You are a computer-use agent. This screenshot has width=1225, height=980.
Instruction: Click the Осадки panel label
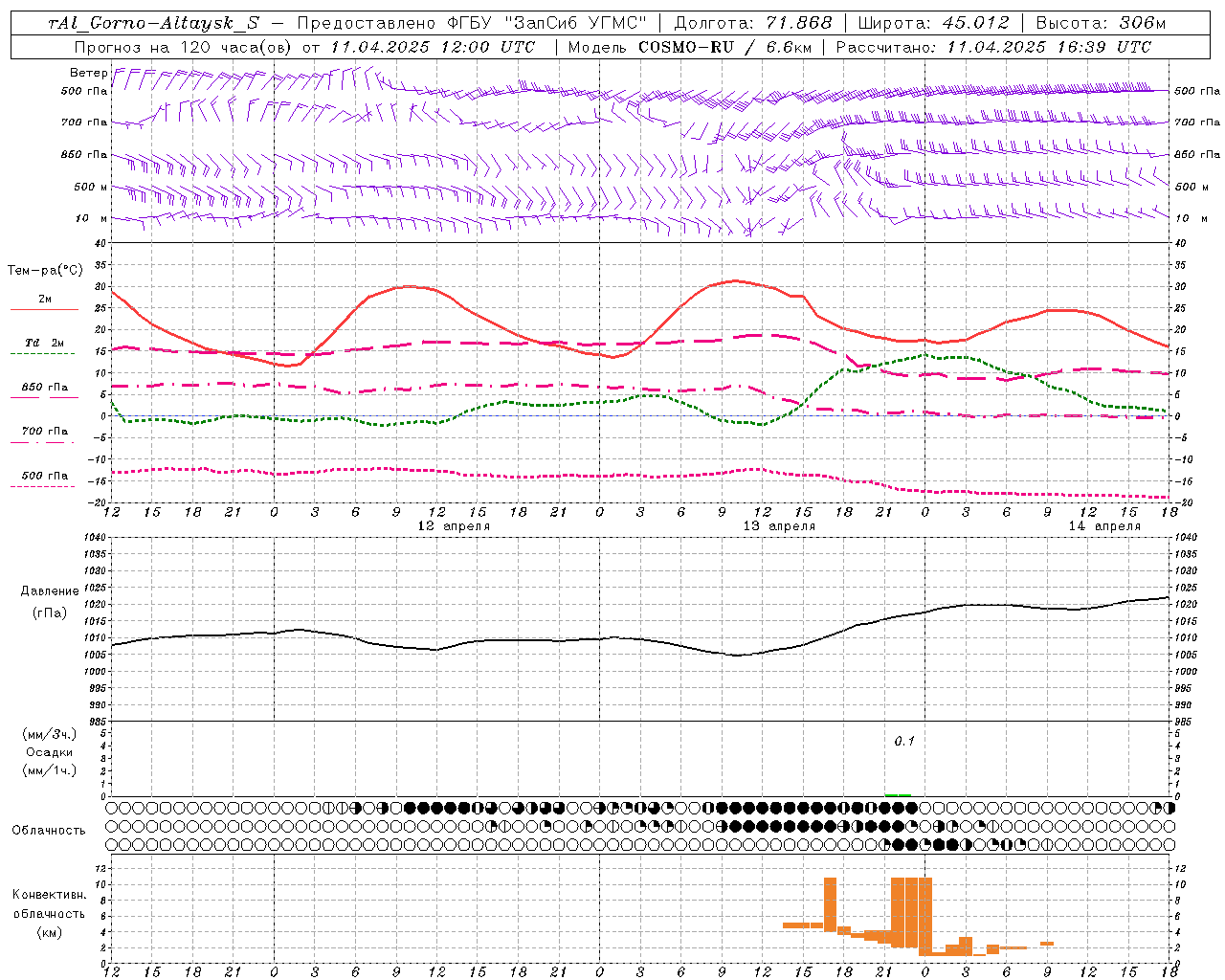click(x=50, y=753)
